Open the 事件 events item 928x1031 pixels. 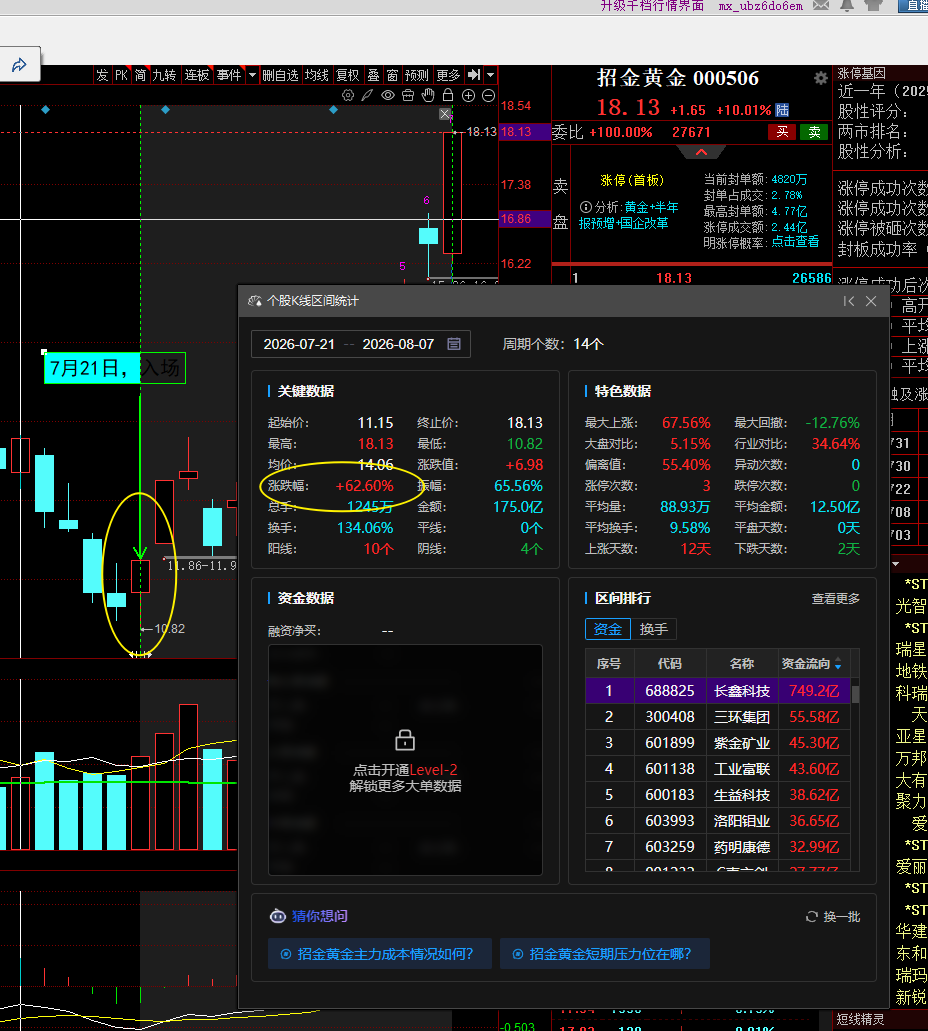[229, 75]
